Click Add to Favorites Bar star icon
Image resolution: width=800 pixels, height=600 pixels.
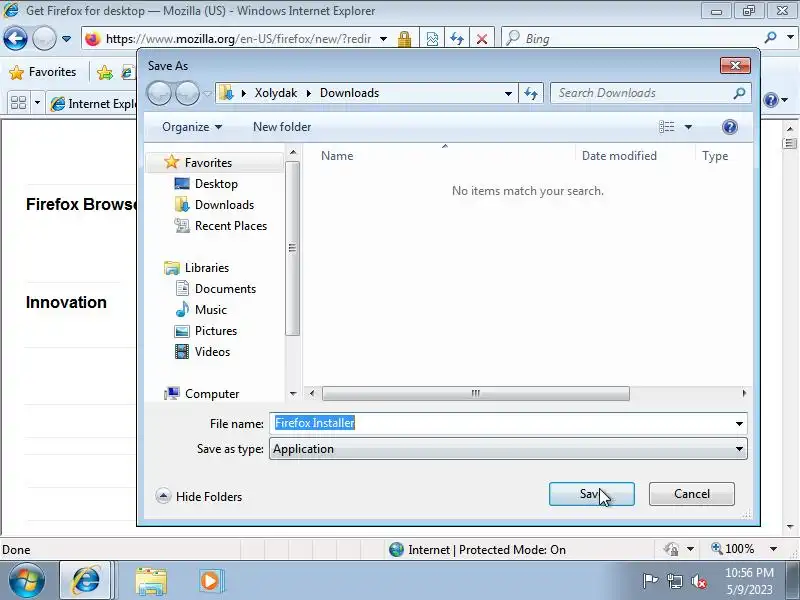coord(105,72)
